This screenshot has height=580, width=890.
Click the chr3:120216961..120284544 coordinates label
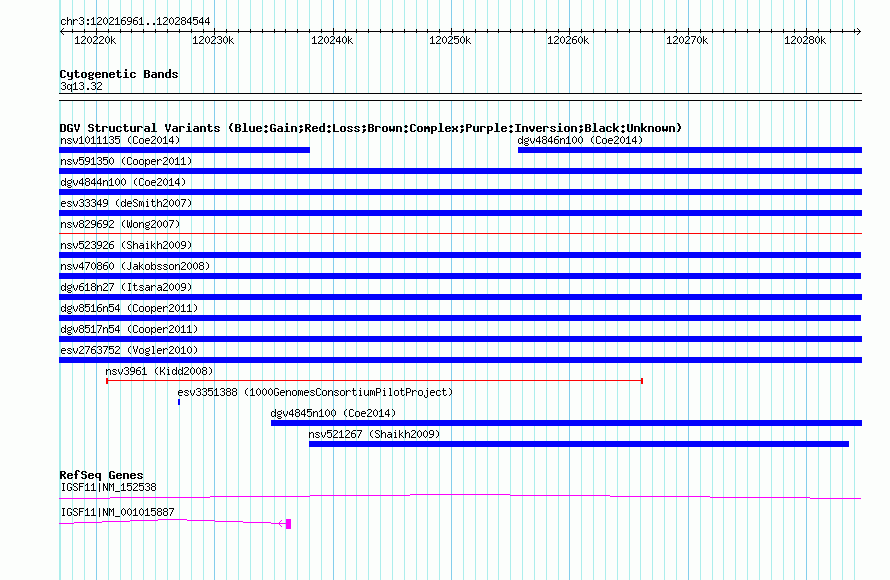[135, 21]
